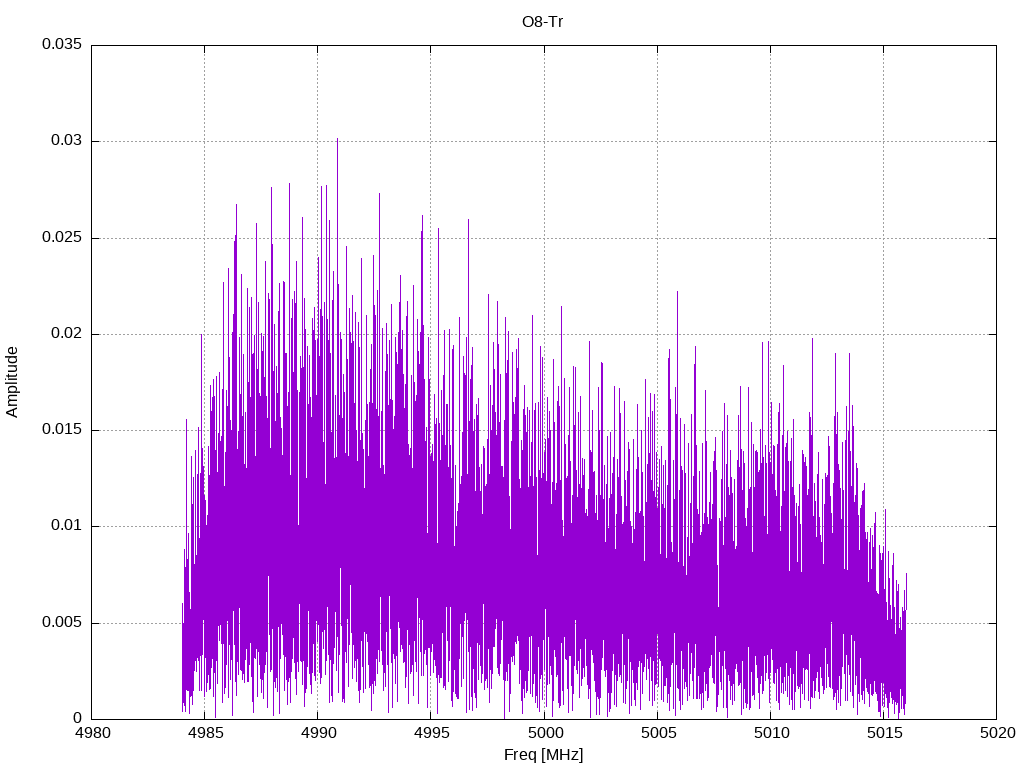1024x768 pixels.
Task: Click the plot title O8-Tr
Action: (542, 22)
